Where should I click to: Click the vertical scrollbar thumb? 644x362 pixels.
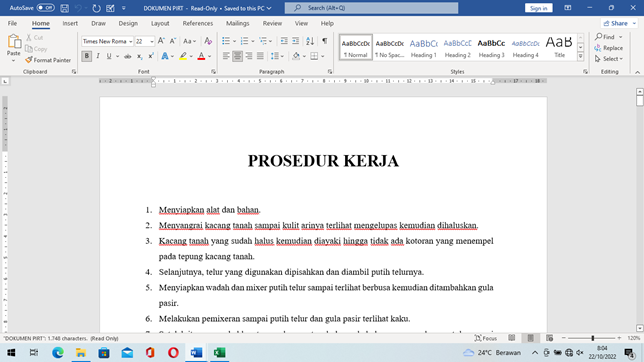(x=639, y=101)
